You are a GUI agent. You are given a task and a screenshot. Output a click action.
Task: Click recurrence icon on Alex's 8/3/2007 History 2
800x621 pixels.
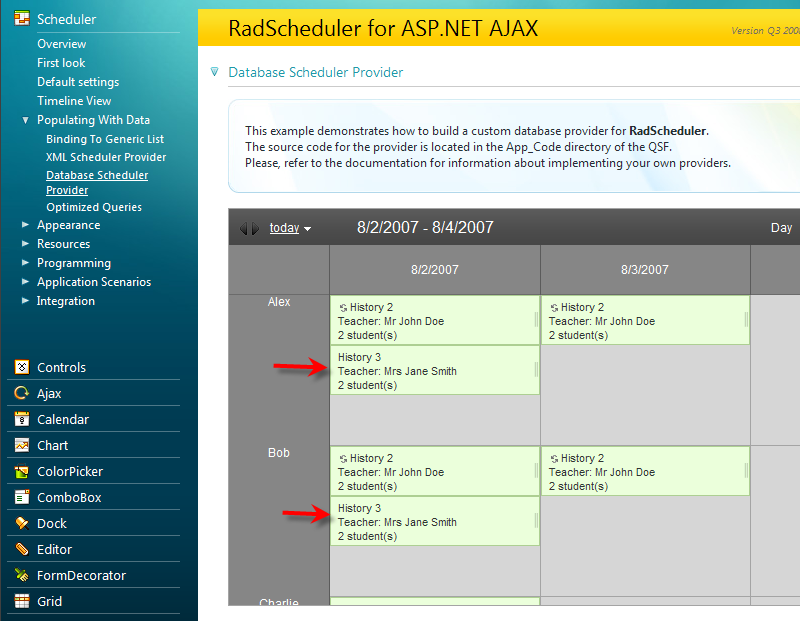(x=554, y=308)
